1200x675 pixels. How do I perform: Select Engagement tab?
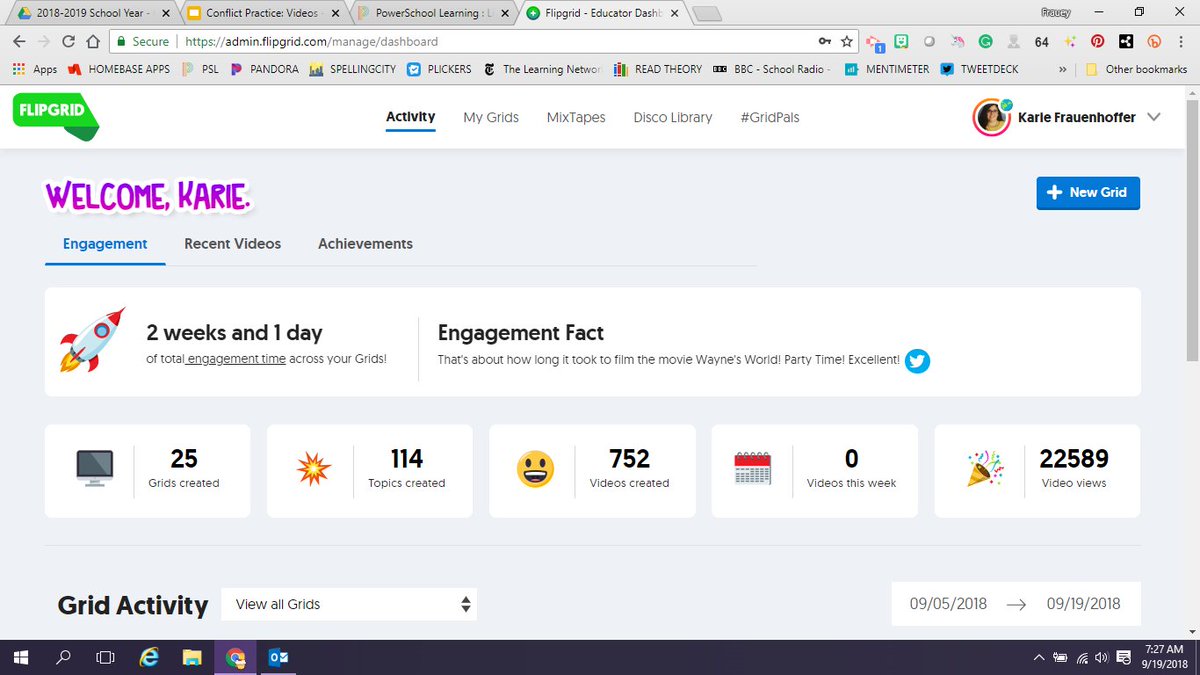(105, 244)
